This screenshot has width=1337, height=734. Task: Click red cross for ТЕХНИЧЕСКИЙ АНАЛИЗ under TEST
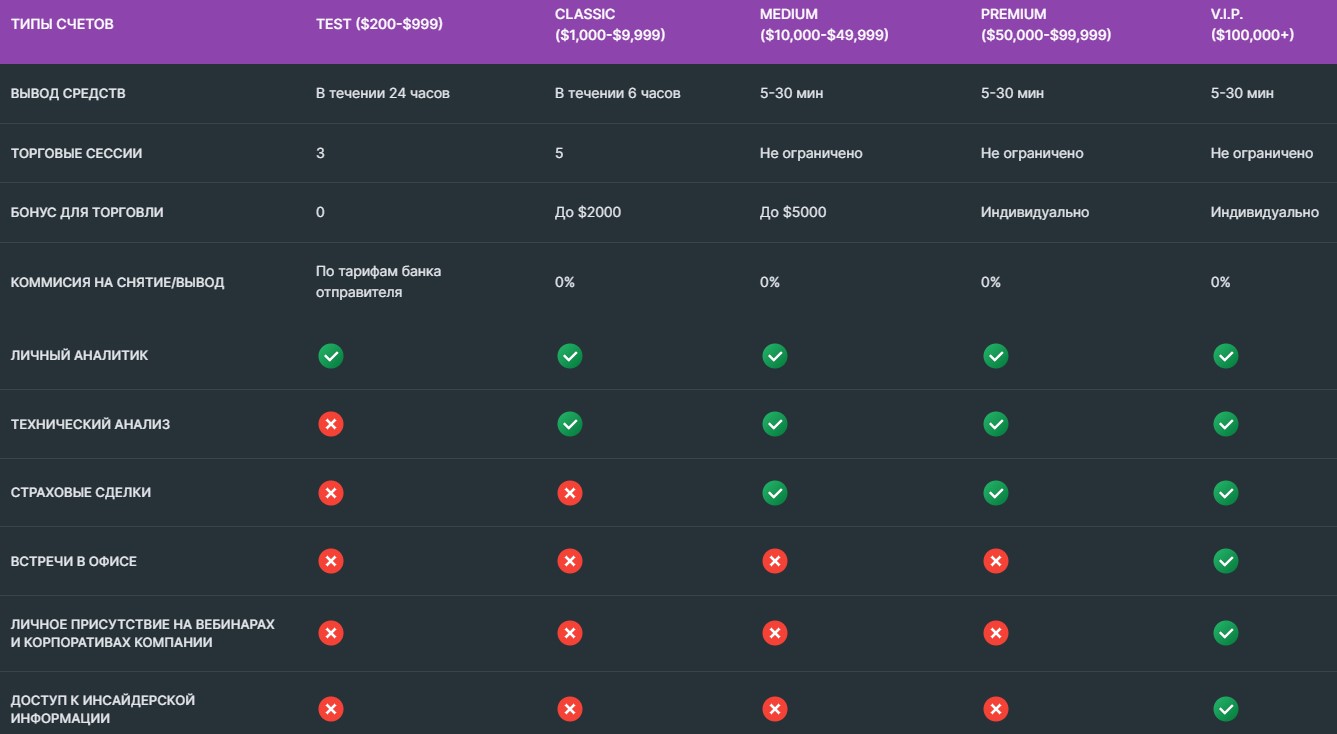click(331, 424)
